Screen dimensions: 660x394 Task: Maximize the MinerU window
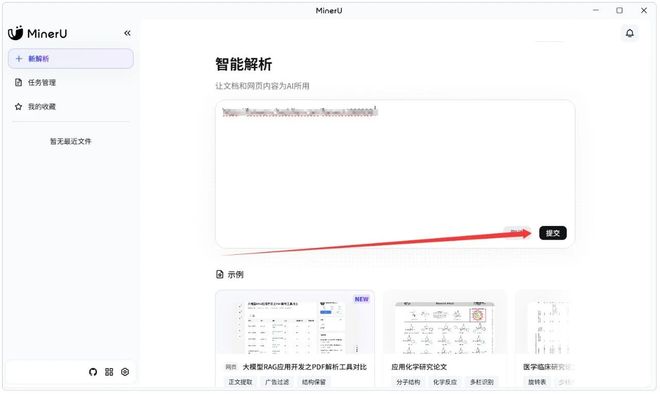pyautogui.click(x=619, y=10)
